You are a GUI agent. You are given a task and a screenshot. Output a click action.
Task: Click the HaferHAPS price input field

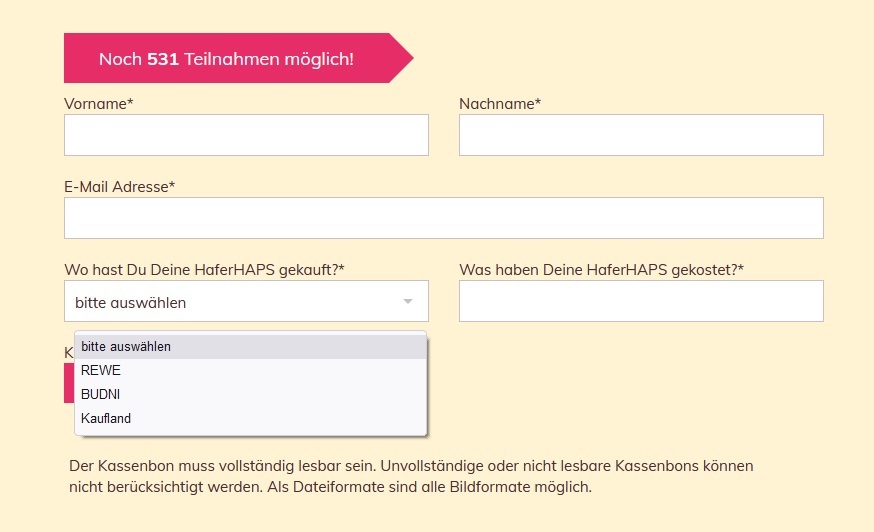pyautogui.click(x=641, y=301)
